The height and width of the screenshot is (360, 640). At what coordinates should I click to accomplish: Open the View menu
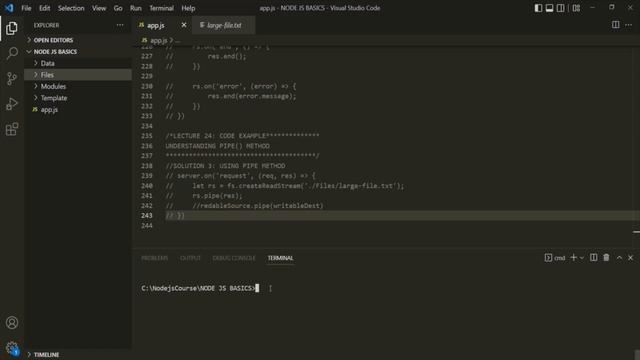tap(99, 8)
